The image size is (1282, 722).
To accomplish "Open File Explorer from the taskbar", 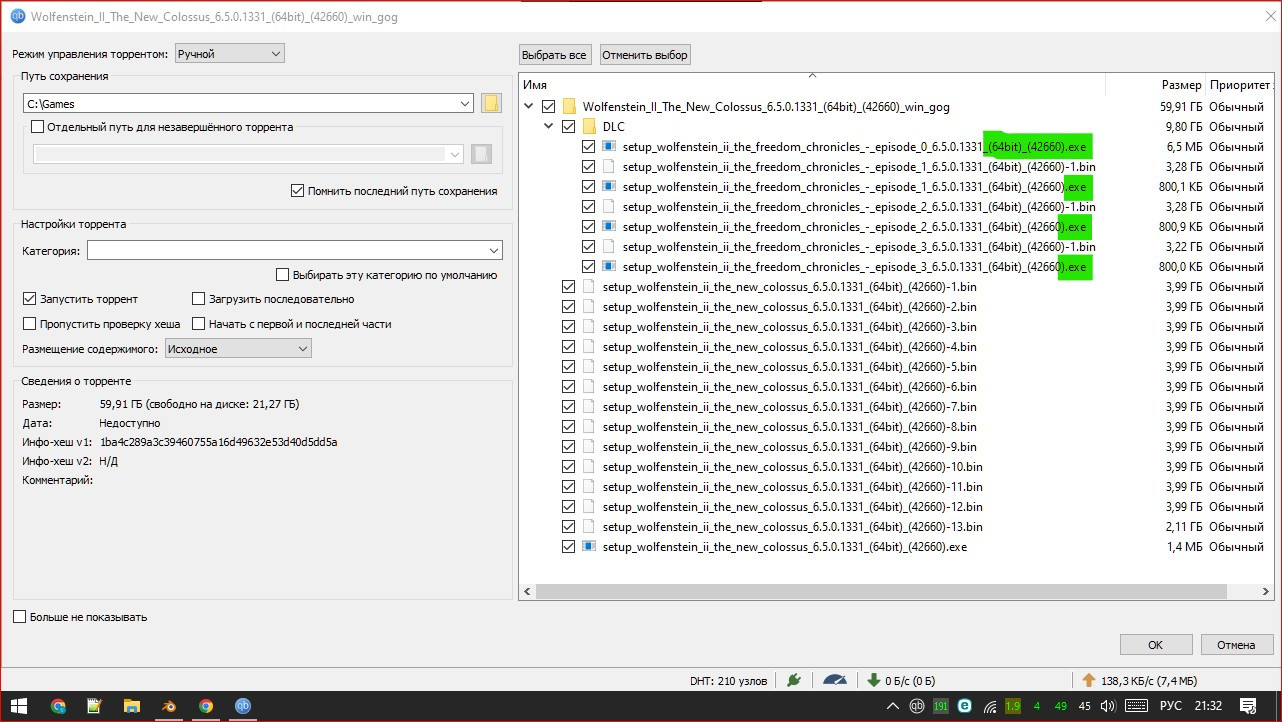I will pyautogui.click(x=132, y=706).
